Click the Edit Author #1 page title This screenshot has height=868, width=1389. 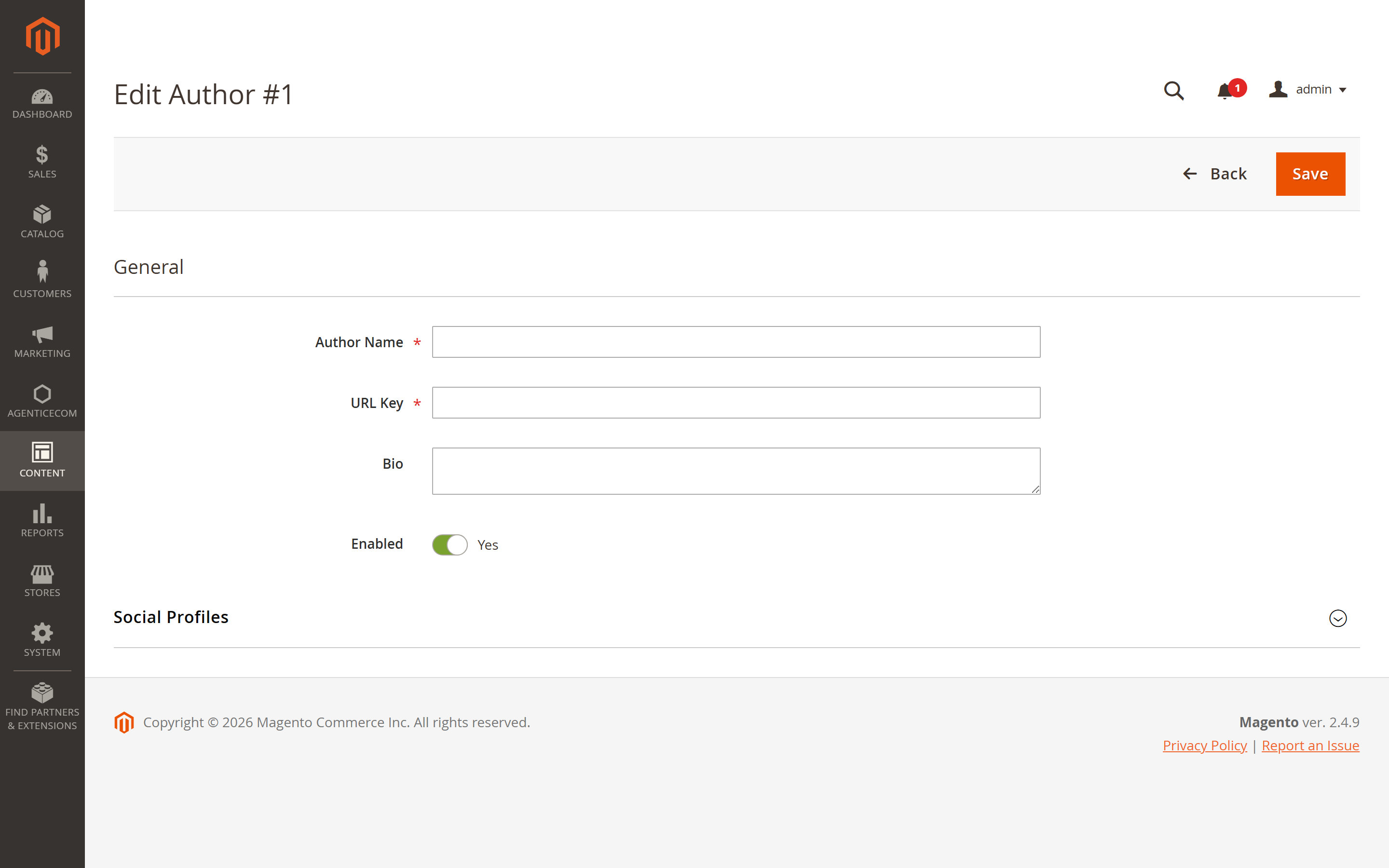tap(203, 94)
